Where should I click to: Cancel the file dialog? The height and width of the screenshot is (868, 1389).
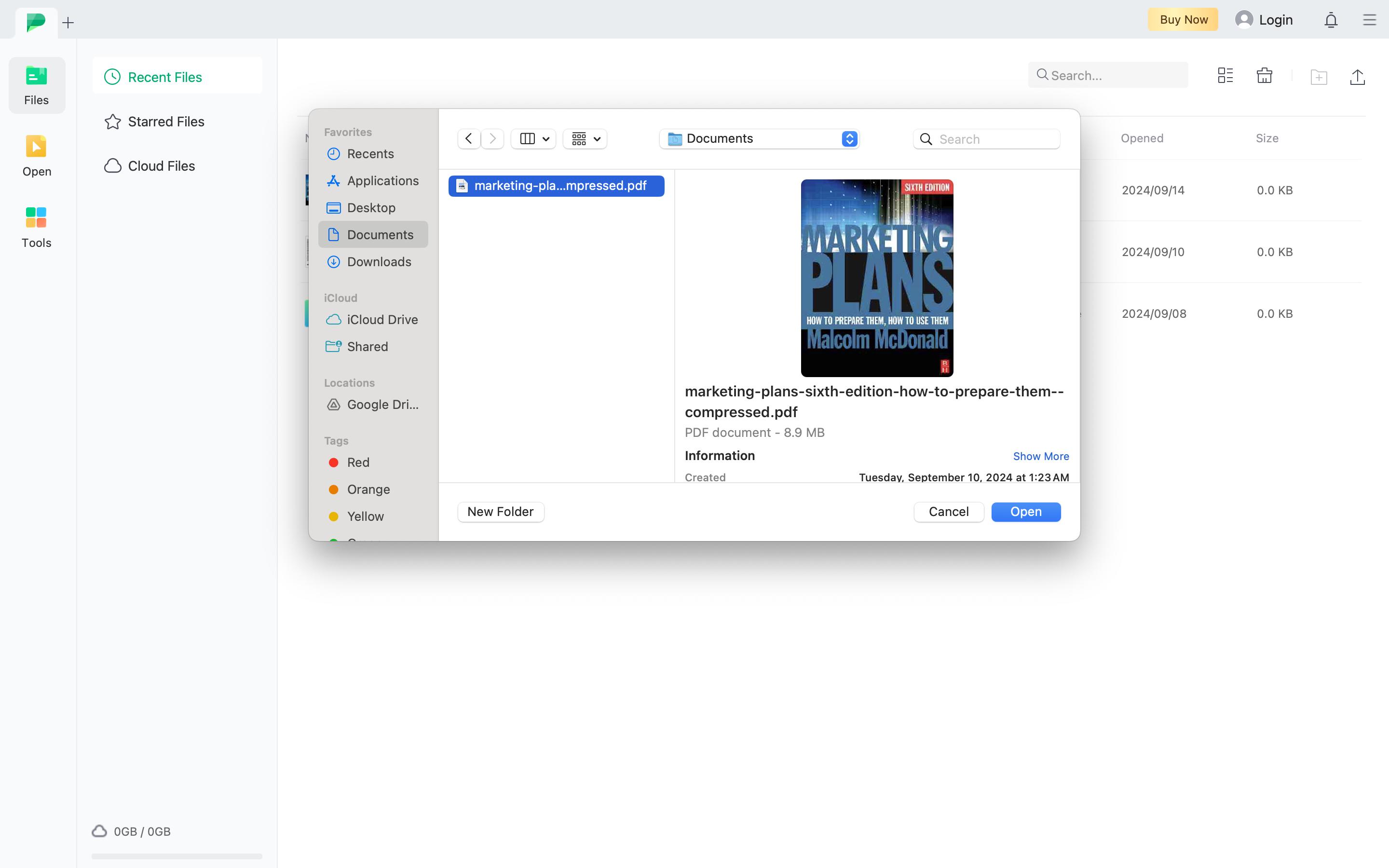click(949, 512)
